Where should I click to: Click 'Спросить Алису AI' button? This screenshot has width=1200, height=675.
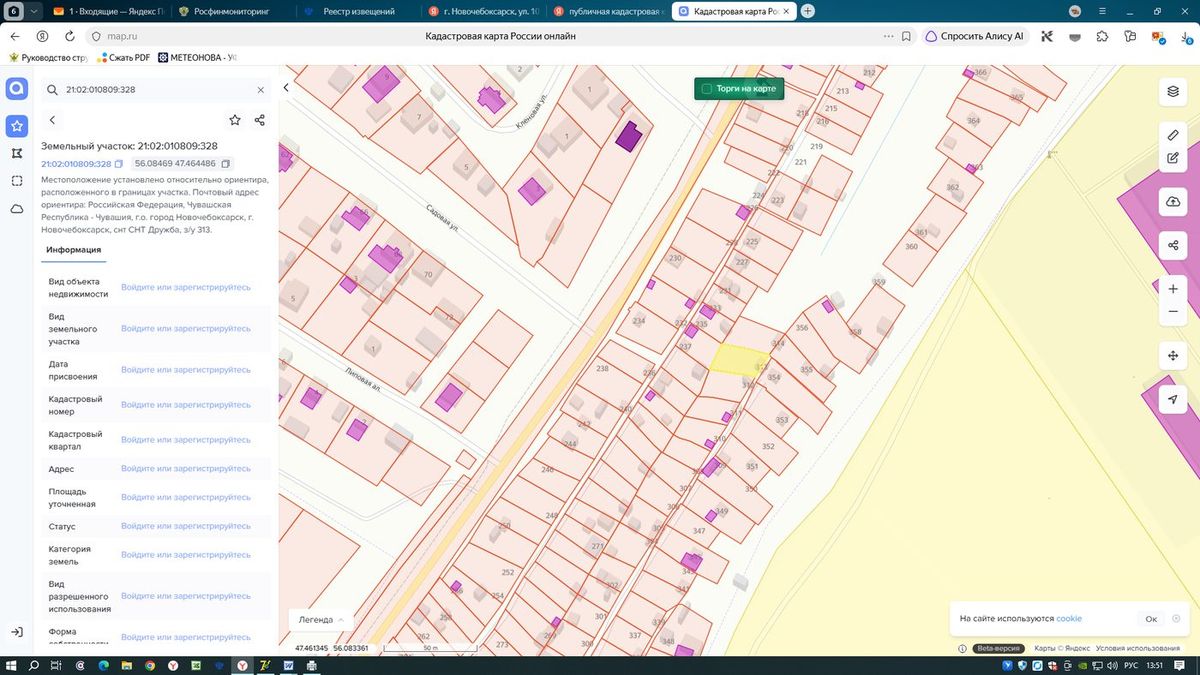pyautogui.click(x=975, y=36)
